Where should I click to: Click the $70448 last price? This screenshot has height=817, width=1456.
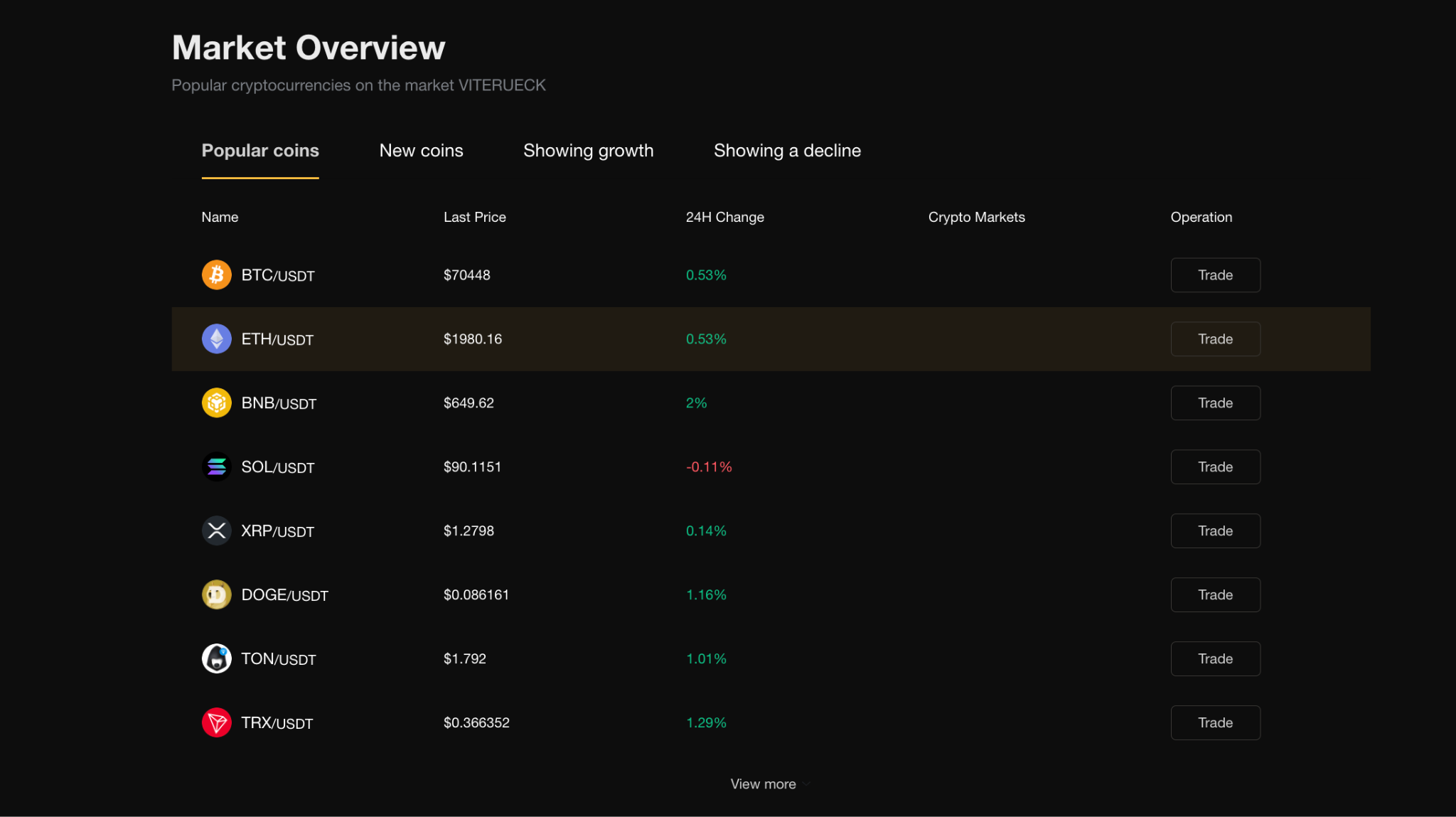click(x=467, y=275)
